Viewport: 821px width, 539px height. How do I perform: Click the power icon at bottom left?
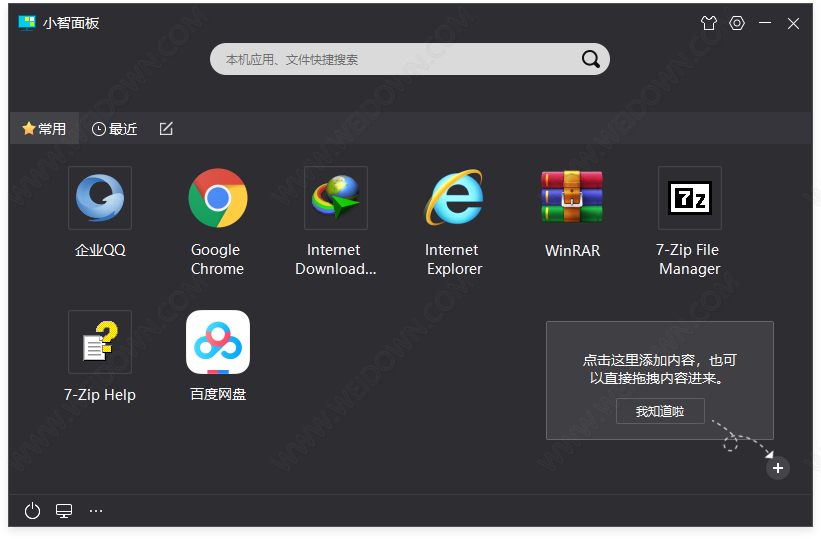coord(32,511)
